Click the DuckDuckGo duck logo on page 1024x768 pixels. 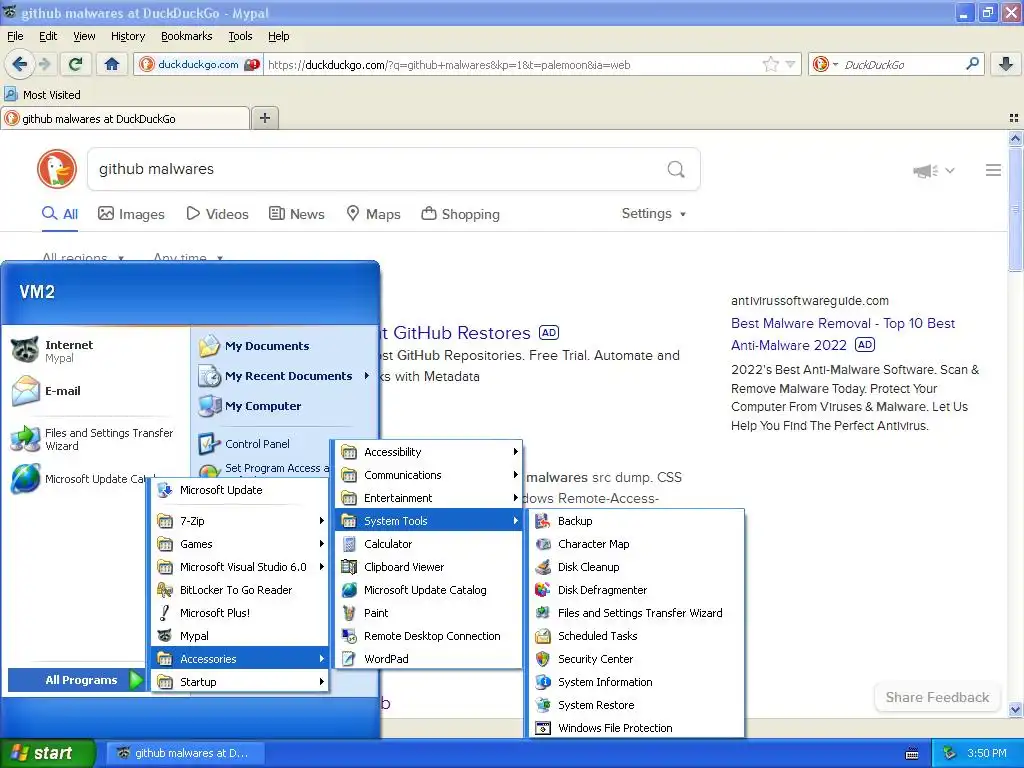[x=57, y=169]
